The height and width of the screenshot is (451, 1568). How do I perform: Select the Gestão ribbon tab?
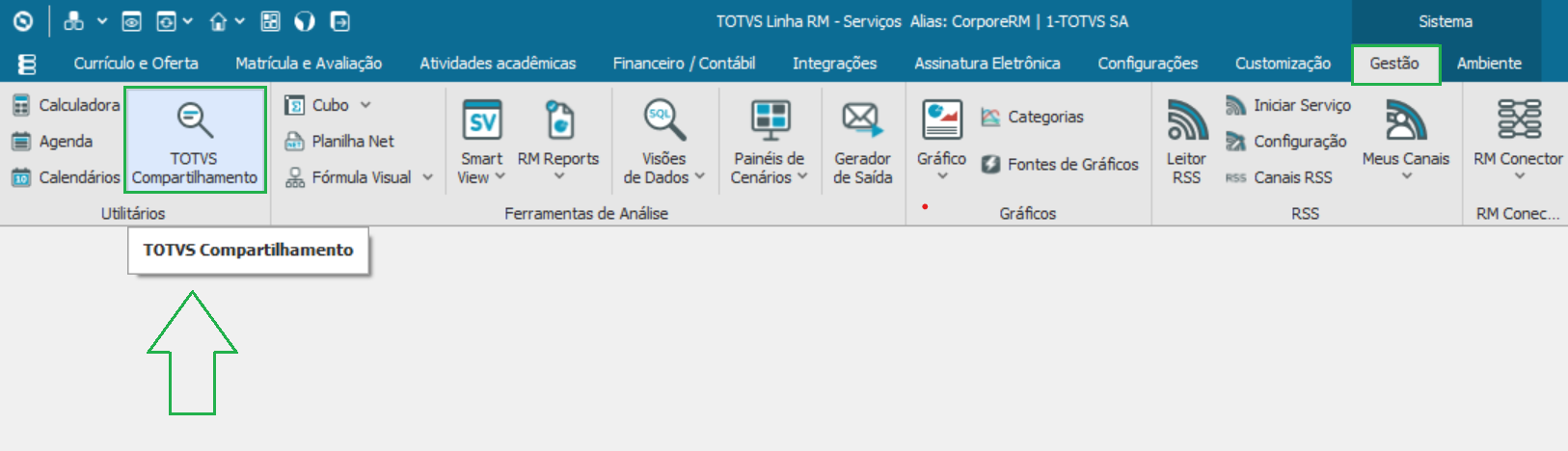click(1394, 63)
